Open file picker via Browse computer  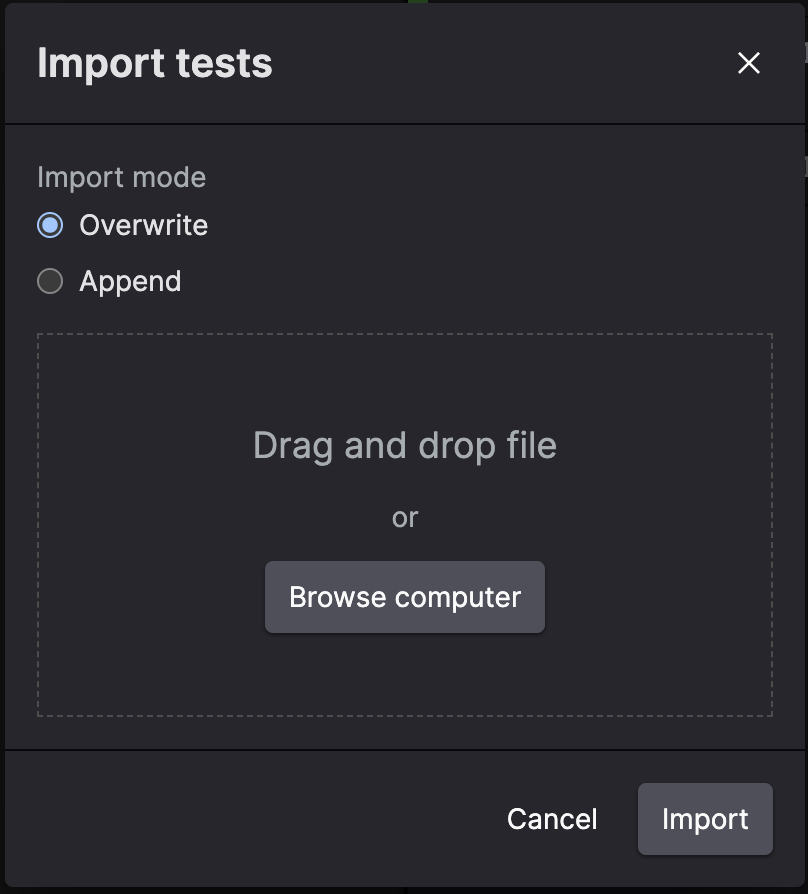point(404,597)
